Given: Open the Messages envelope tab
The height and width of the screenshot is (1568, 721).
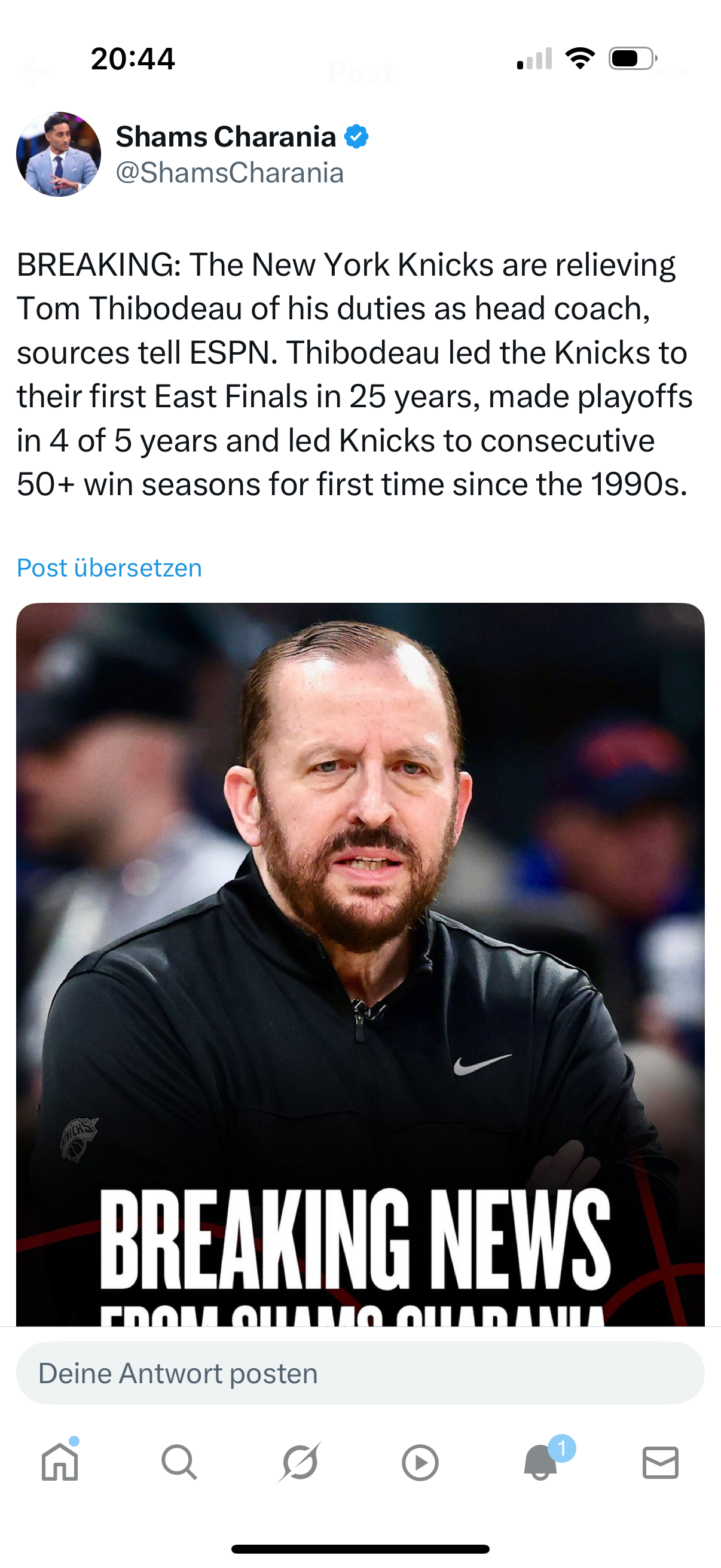Looking at the screenshot, I should pos(661,1462).
